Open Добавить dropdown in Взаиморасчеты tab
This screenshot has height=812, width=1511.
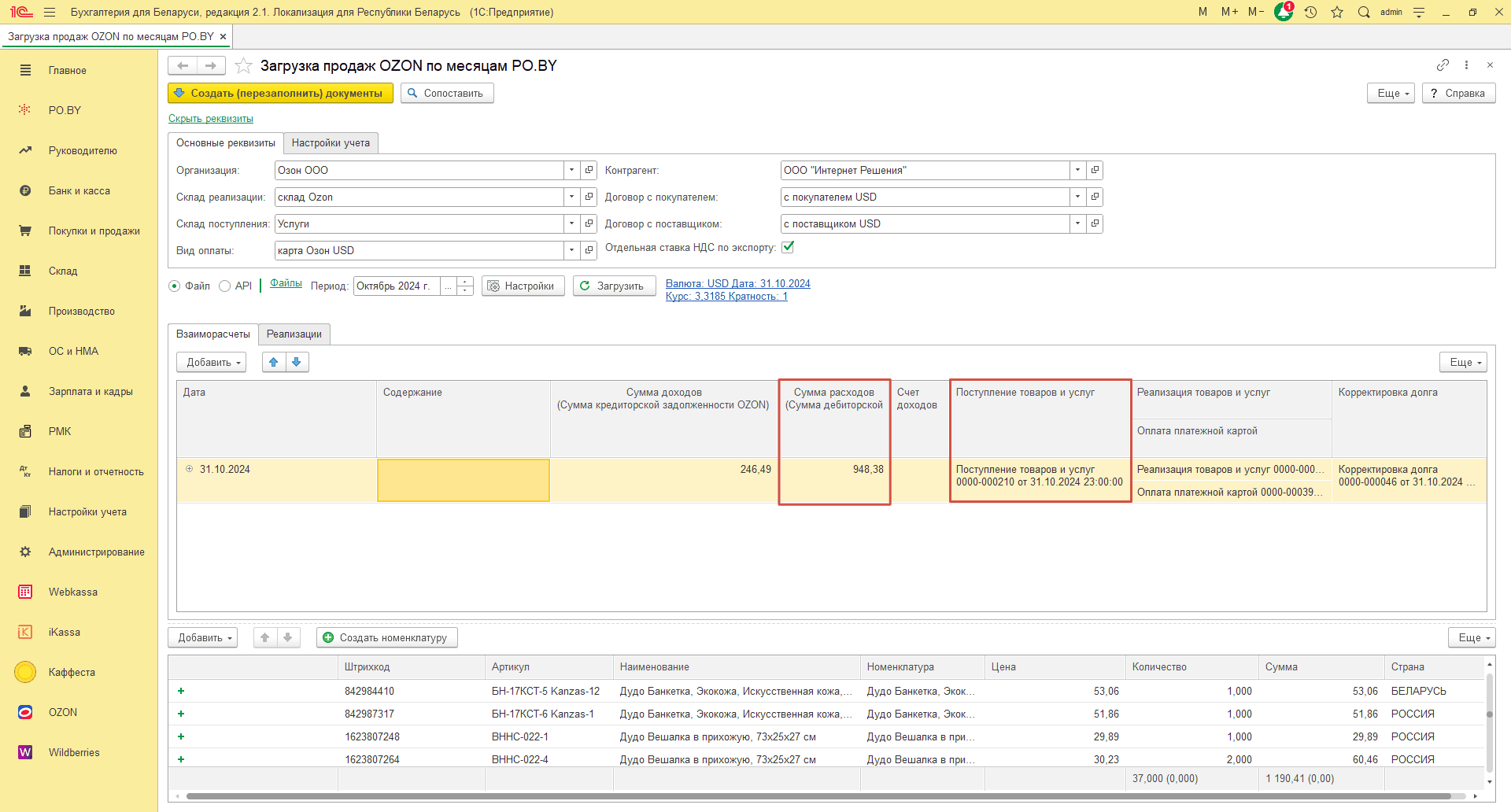tap(212, 362)
